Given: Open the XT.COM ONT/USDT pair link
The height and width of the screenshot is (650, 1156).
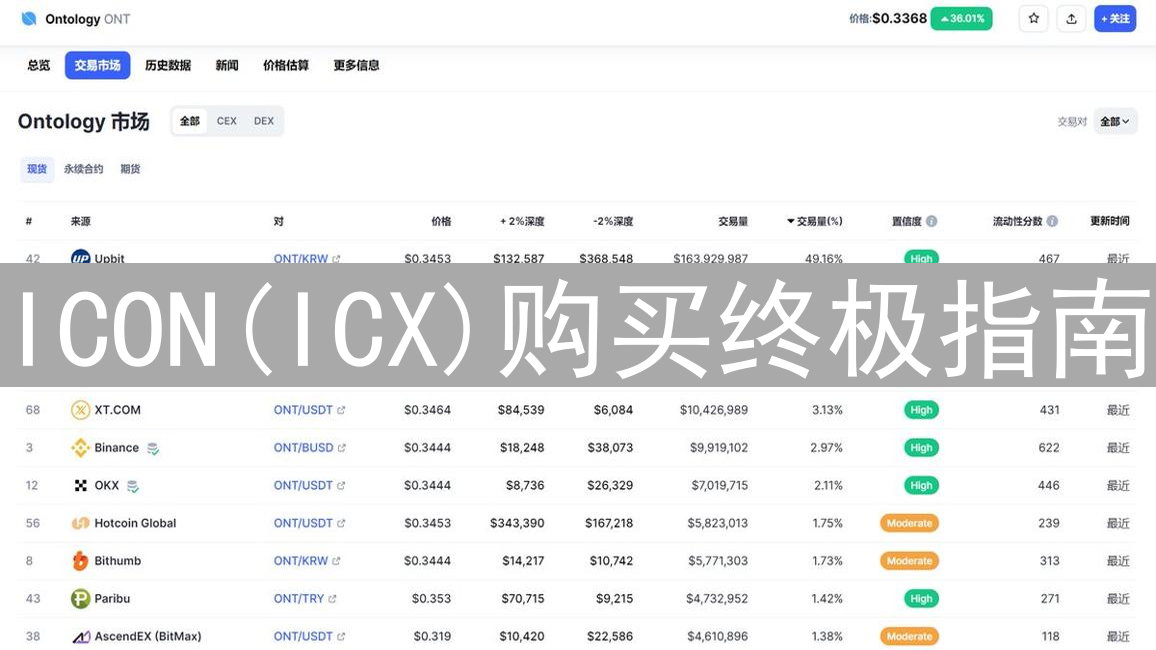Looking at the screenshot, I should [x=303, y=410].
